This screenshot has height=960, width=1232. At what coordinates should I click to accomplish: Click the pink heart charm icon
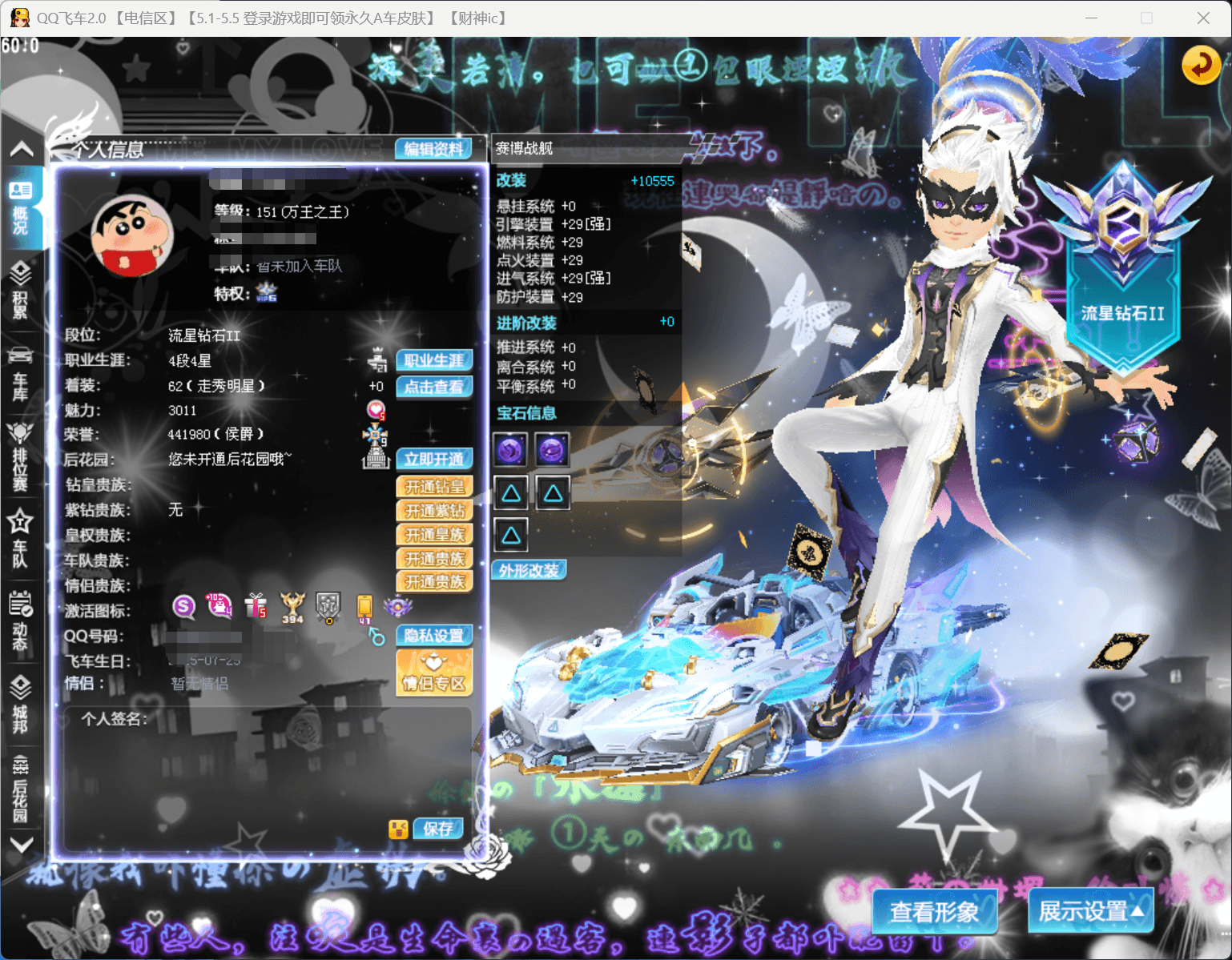coord(376,410)
